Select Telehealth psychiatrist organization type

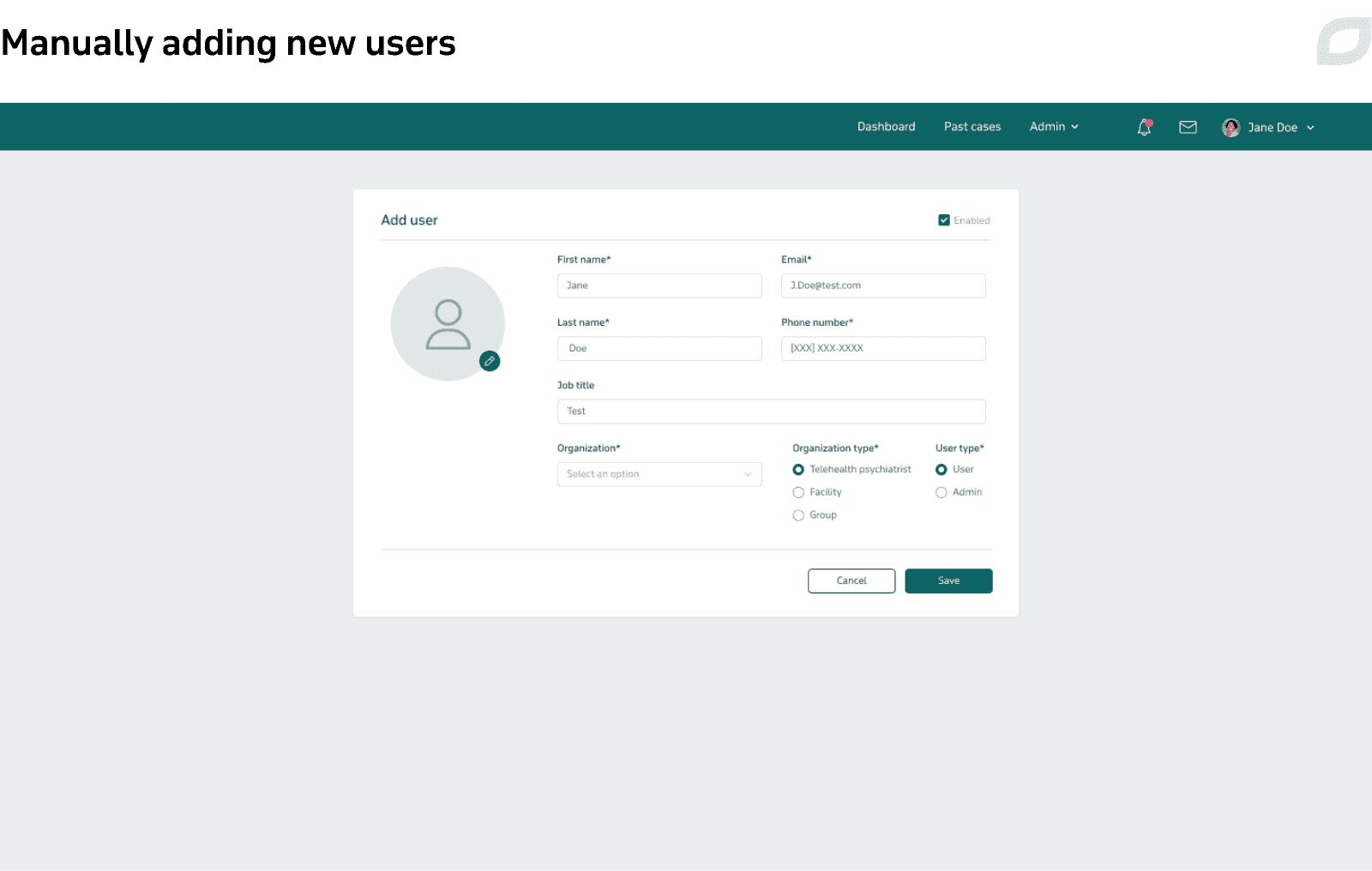[x=798, y=469]
